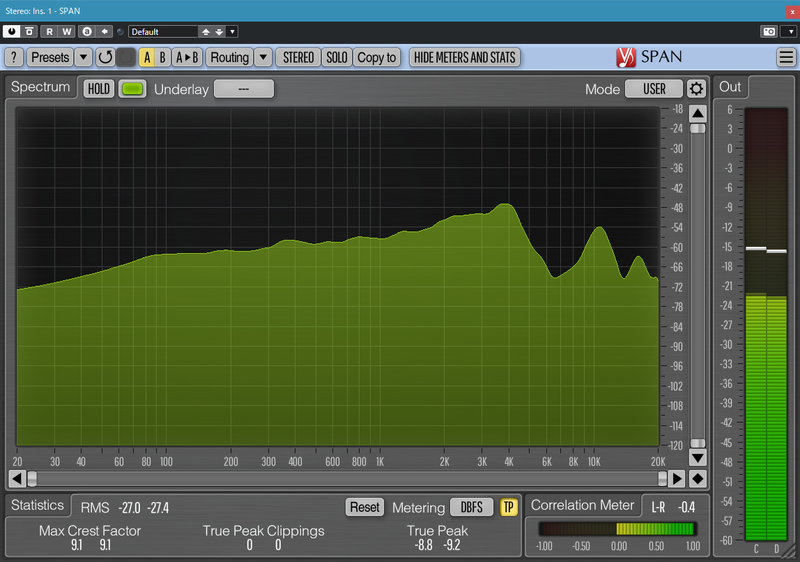This screenshot has width=800, height=562.
Task: Click the Max Crest Factor label
Action: pyautogui.click(x=90, y=531)
